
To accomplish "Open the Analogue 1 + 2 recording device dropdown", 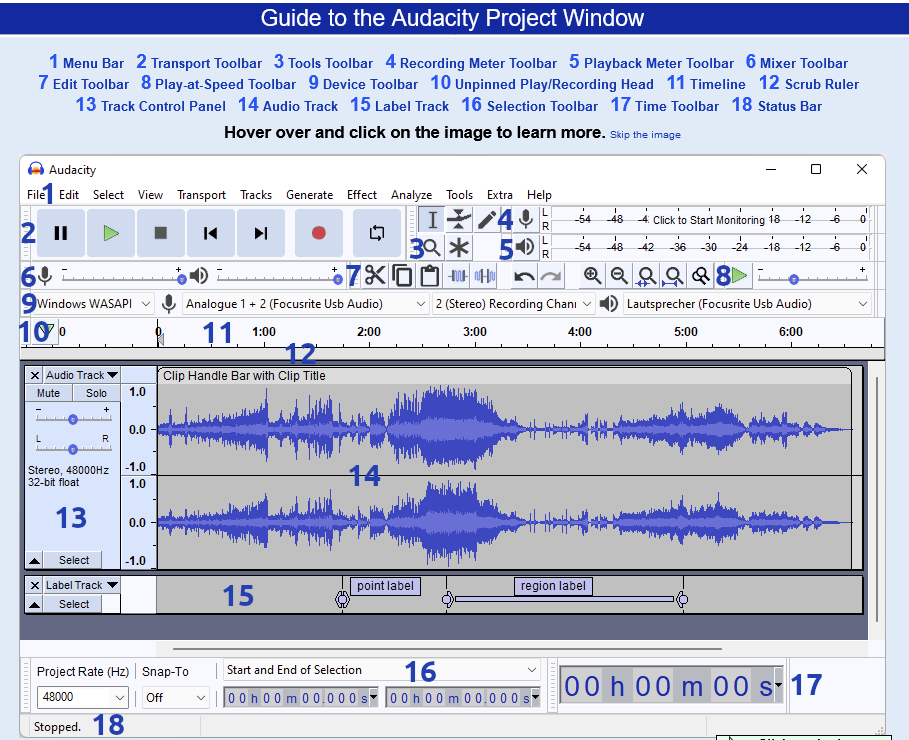I will (306, 304).
